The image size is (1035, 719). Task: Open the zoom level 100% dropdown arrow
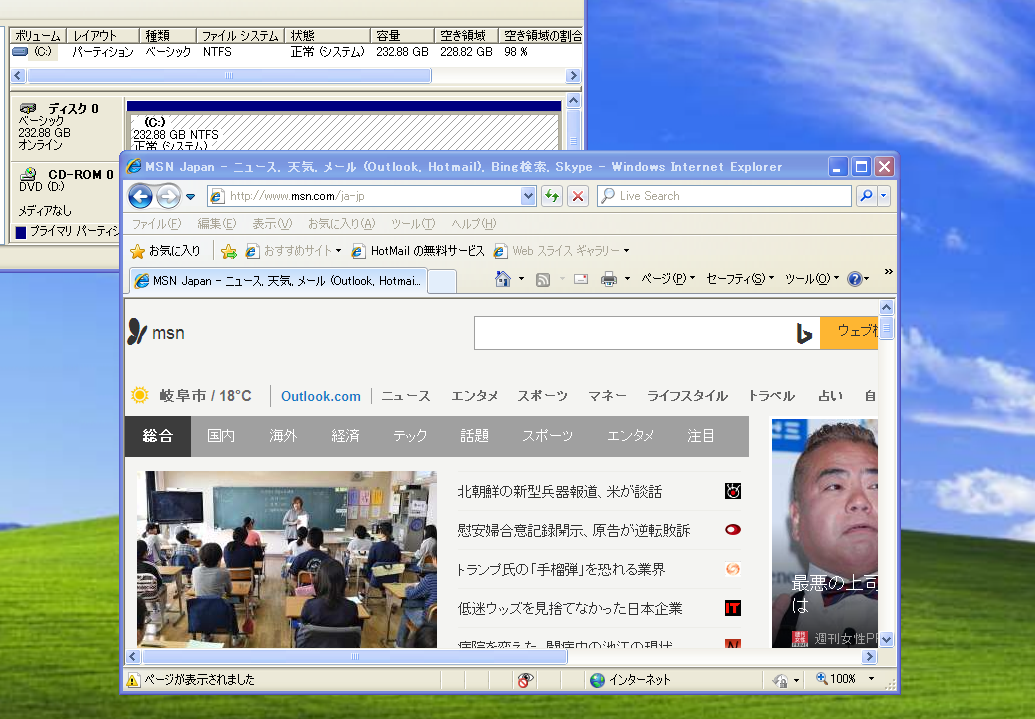[x=871, y=679]
